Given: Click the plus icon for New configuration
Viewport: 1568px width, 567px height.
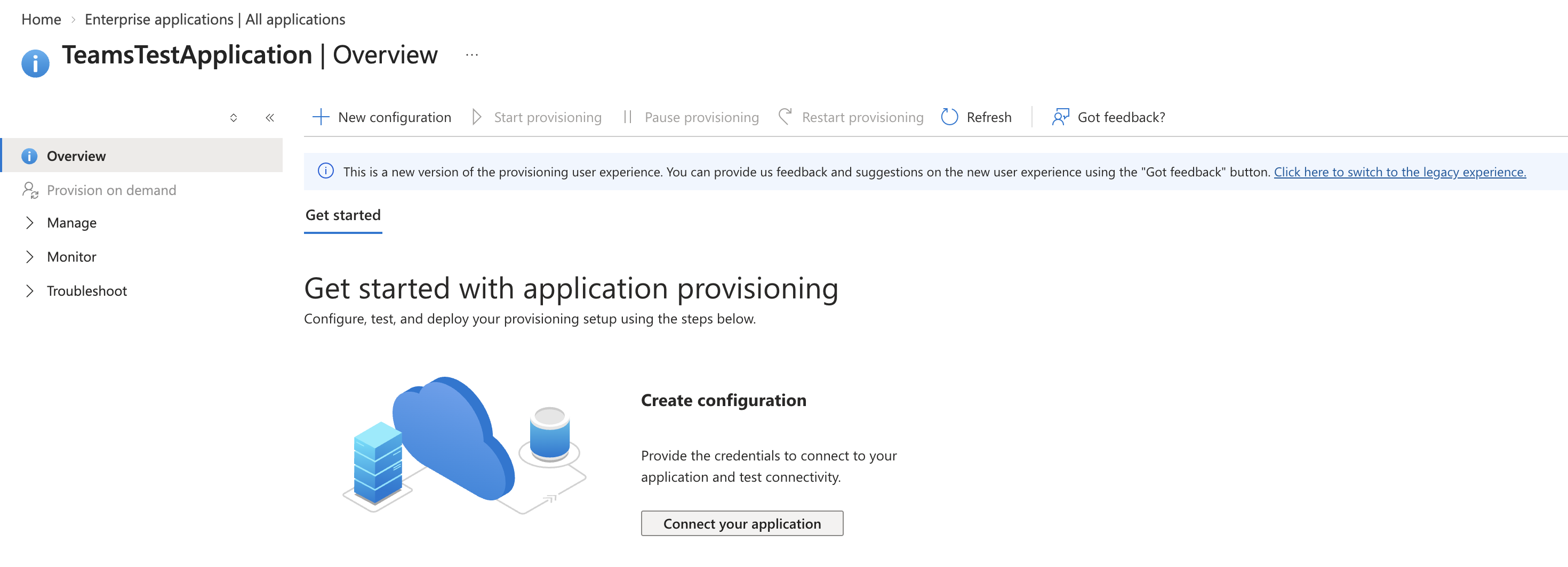Looking at the screenshot, I should pos(321,117).
